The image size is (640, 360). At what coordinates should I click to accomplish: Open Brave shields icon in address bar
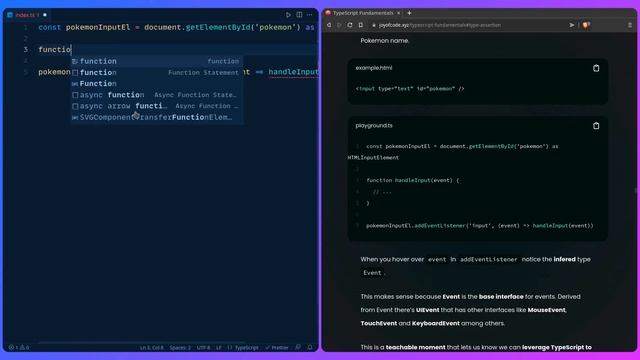click(586, 25)
